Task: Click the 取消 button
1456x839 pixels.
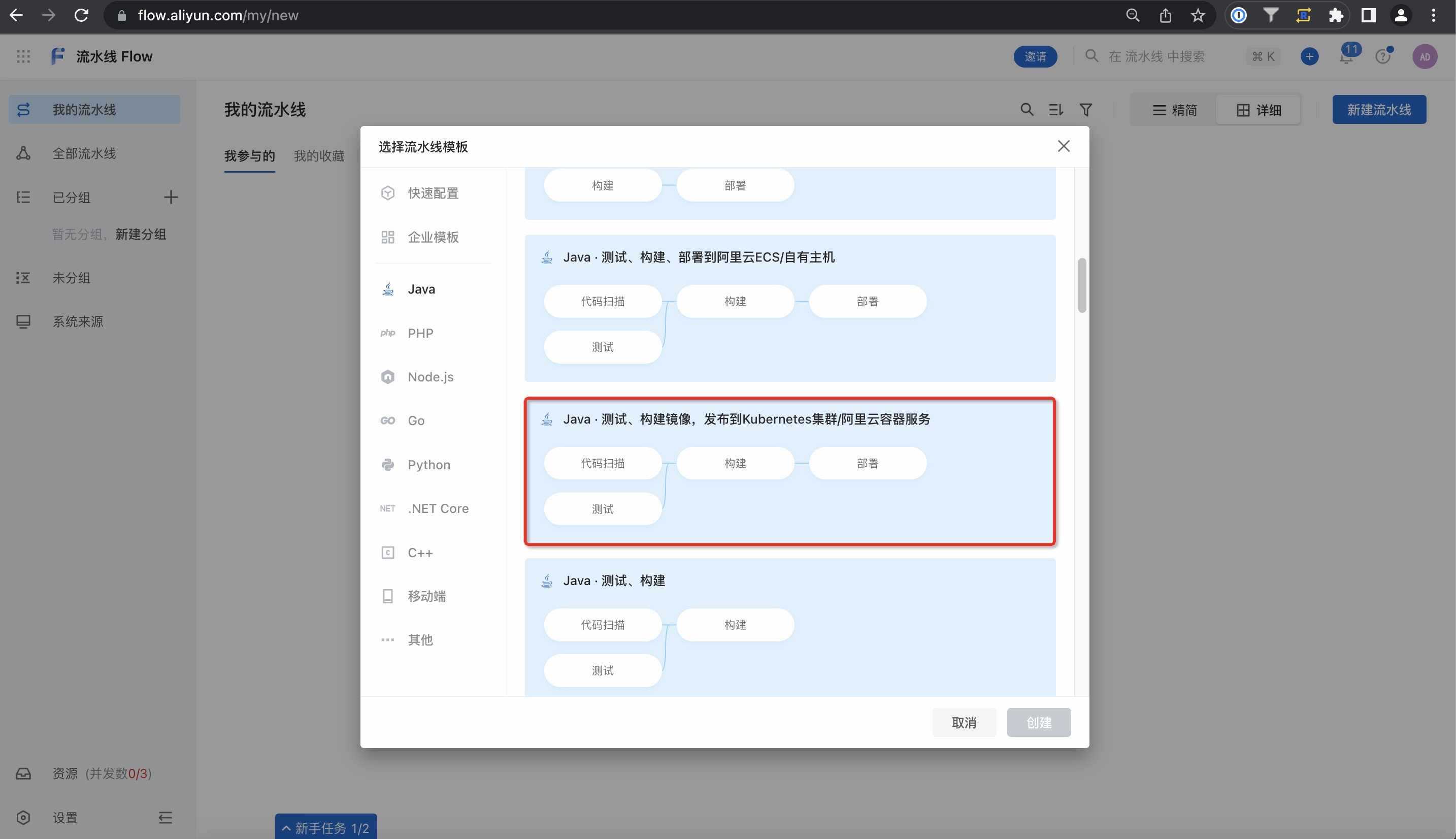Action: point(964,722)
